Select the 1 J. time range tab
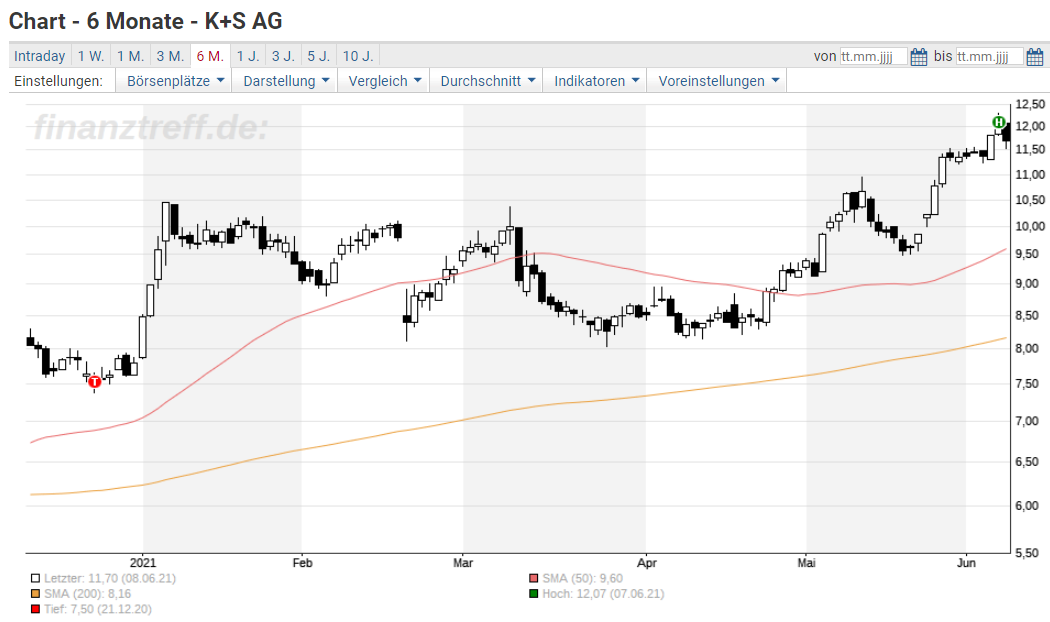The image size is (1050, 622). tap(248, 56)
